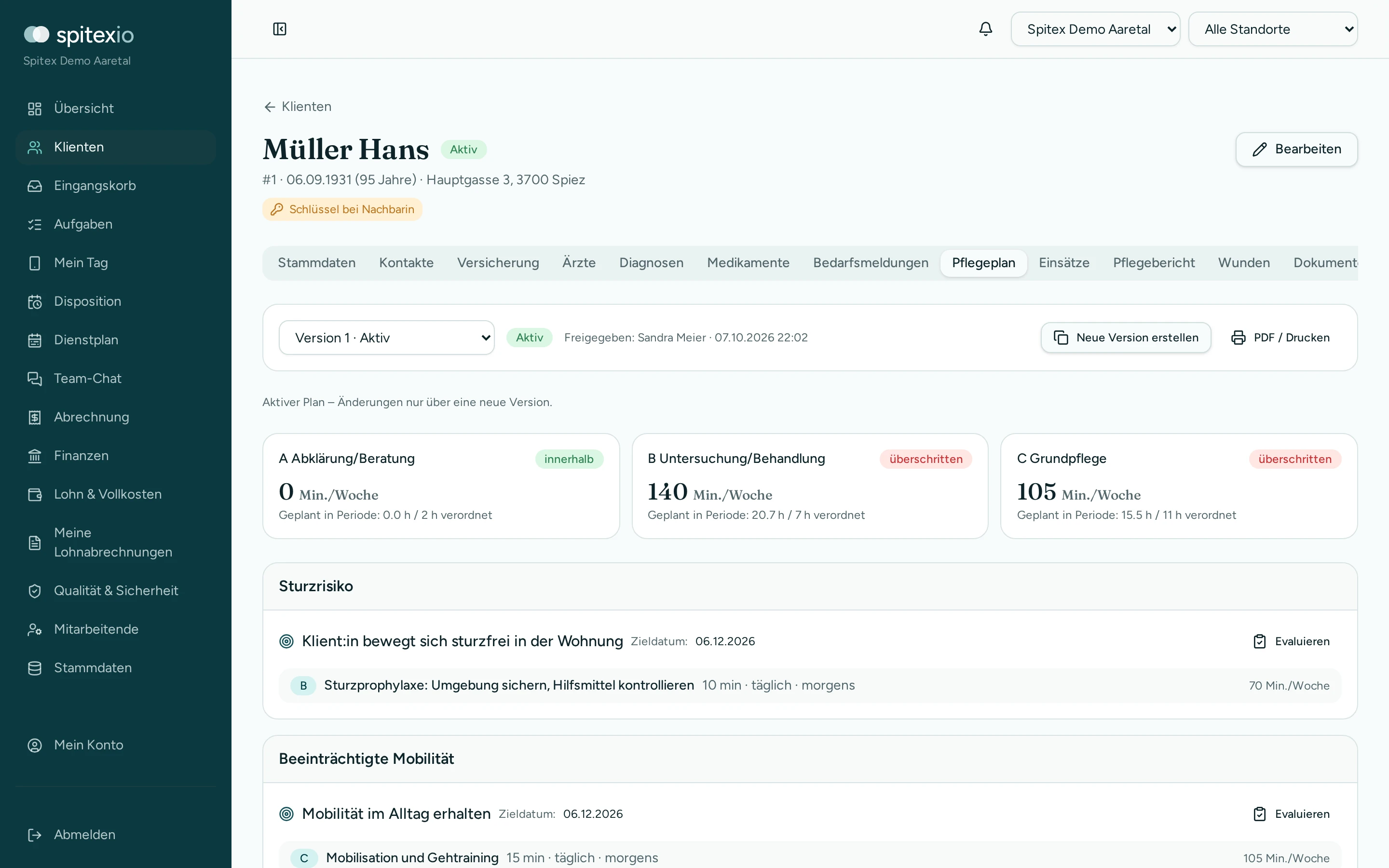
Task: Switch to Kontakte tab
Action: 406,263
